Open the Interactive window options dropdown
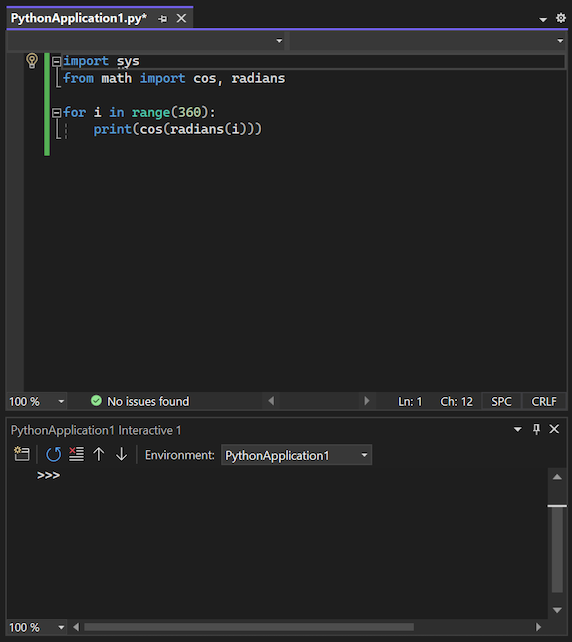The image size is (572, 642). pos(518,429)
